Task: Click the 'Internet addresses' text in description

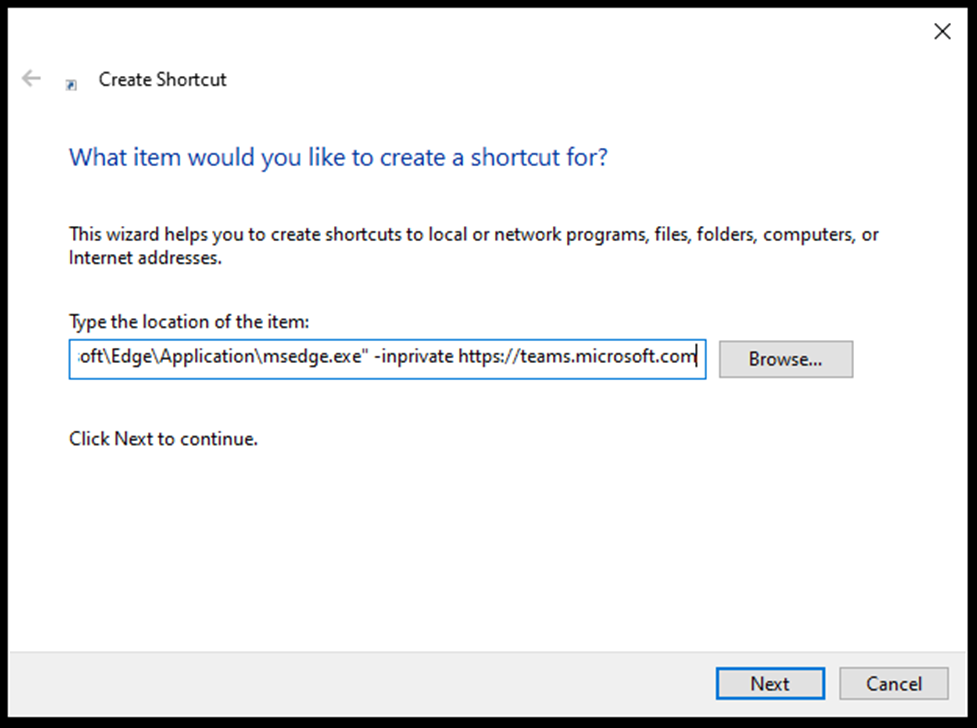Action: [x=144, y=258]
